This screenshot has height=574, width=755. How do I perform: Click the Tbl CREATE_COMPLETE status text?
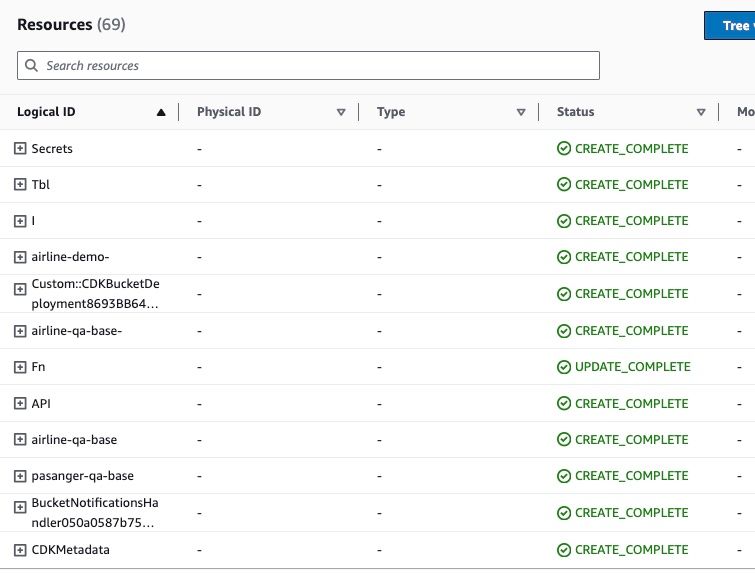(632, 185)
